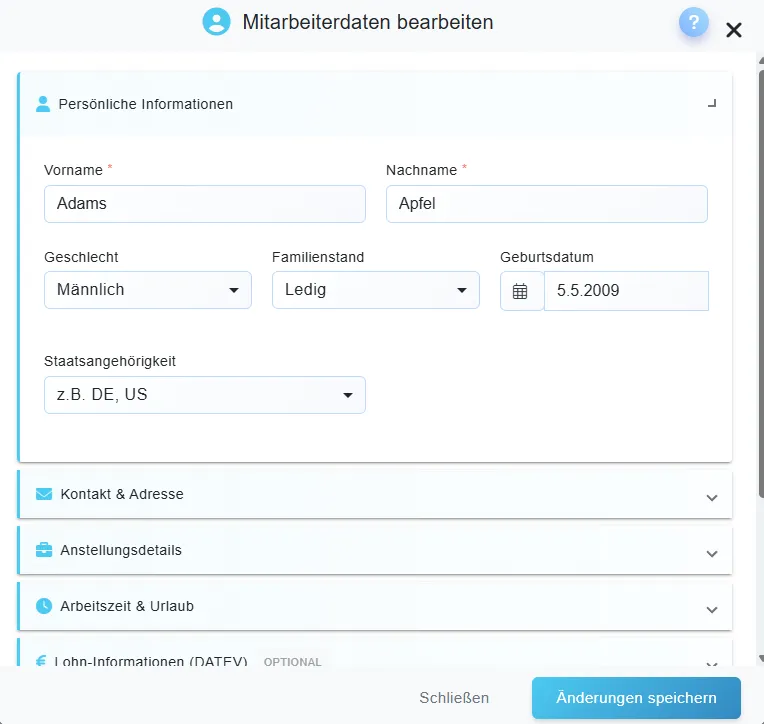Click the briefcase icon of Anstellungsdetails
The width and height of the screenshot is (764, 724).
point(44,550)
